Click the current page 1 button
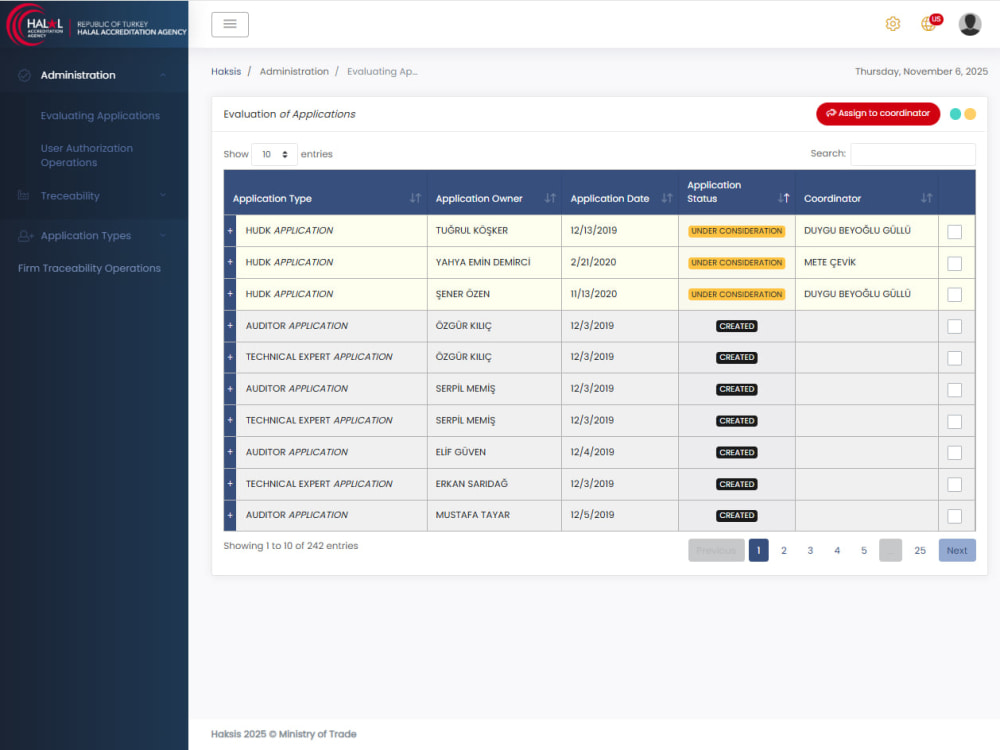The image size is (1000, 750). click(758, 550)
